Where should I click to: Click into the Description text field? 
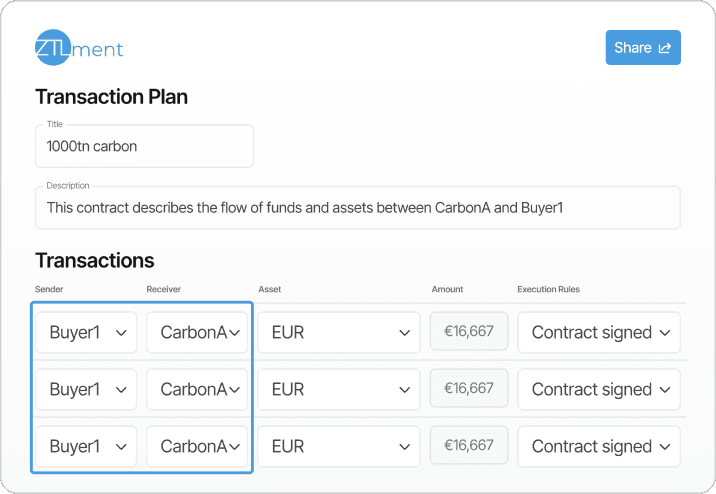click(357, 208)
